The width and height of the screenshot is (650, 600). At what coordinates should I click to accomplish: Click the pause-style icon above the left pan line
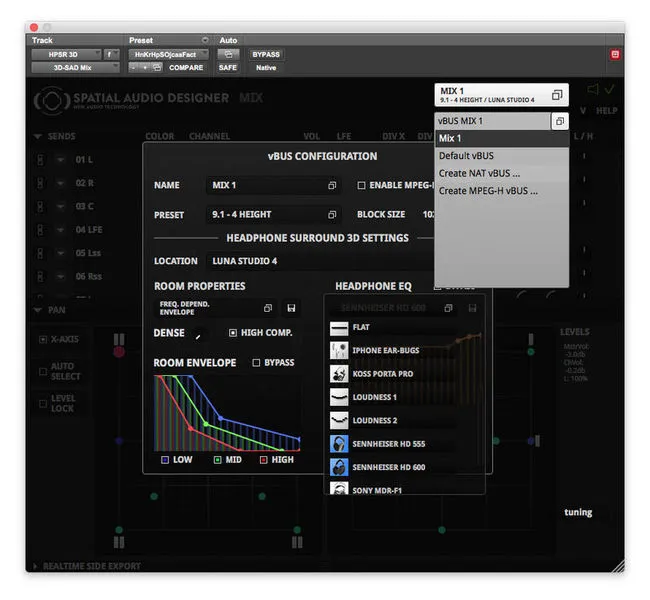[119, 339]
